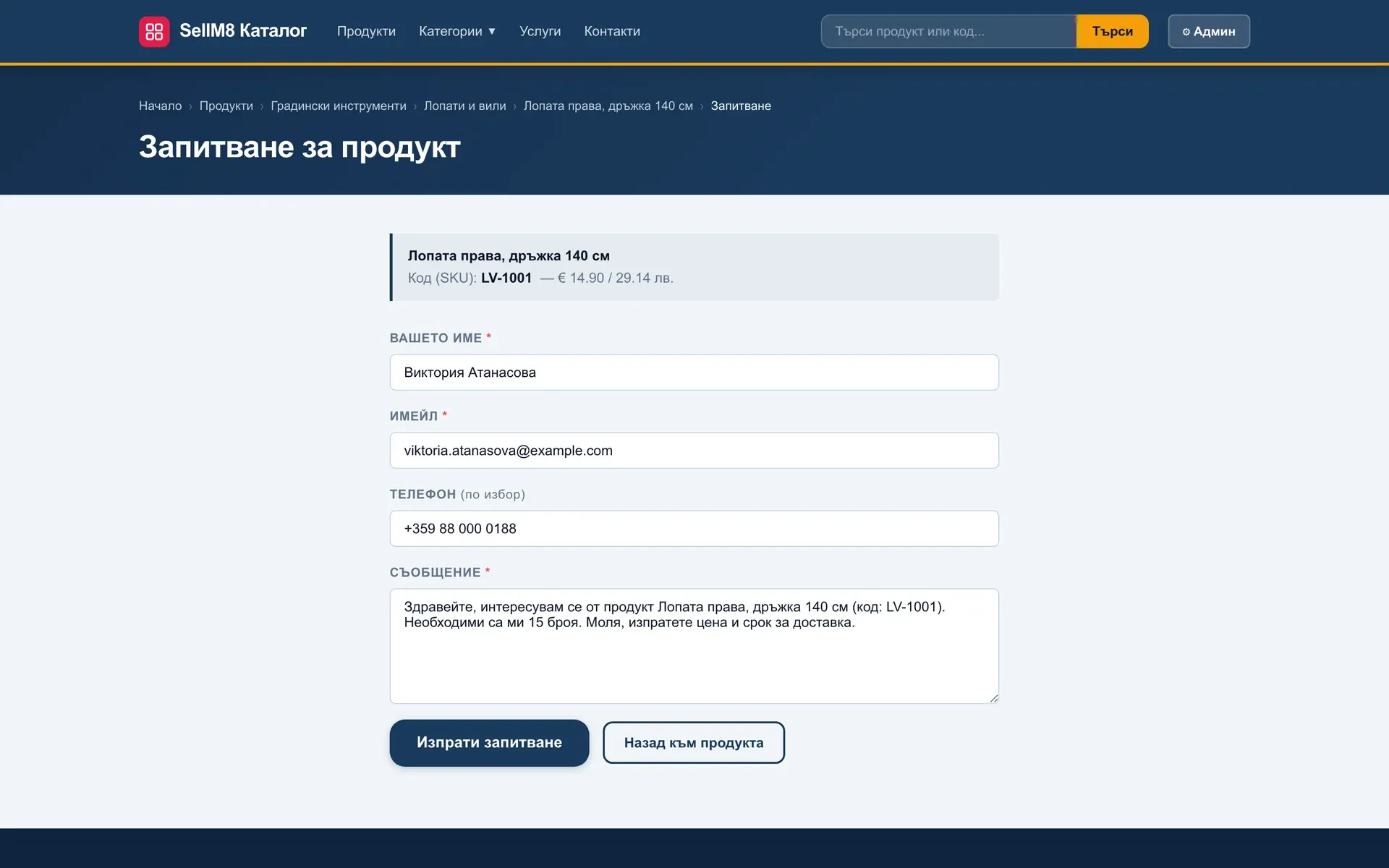Click product name in summary box

[x=509, y=255]
